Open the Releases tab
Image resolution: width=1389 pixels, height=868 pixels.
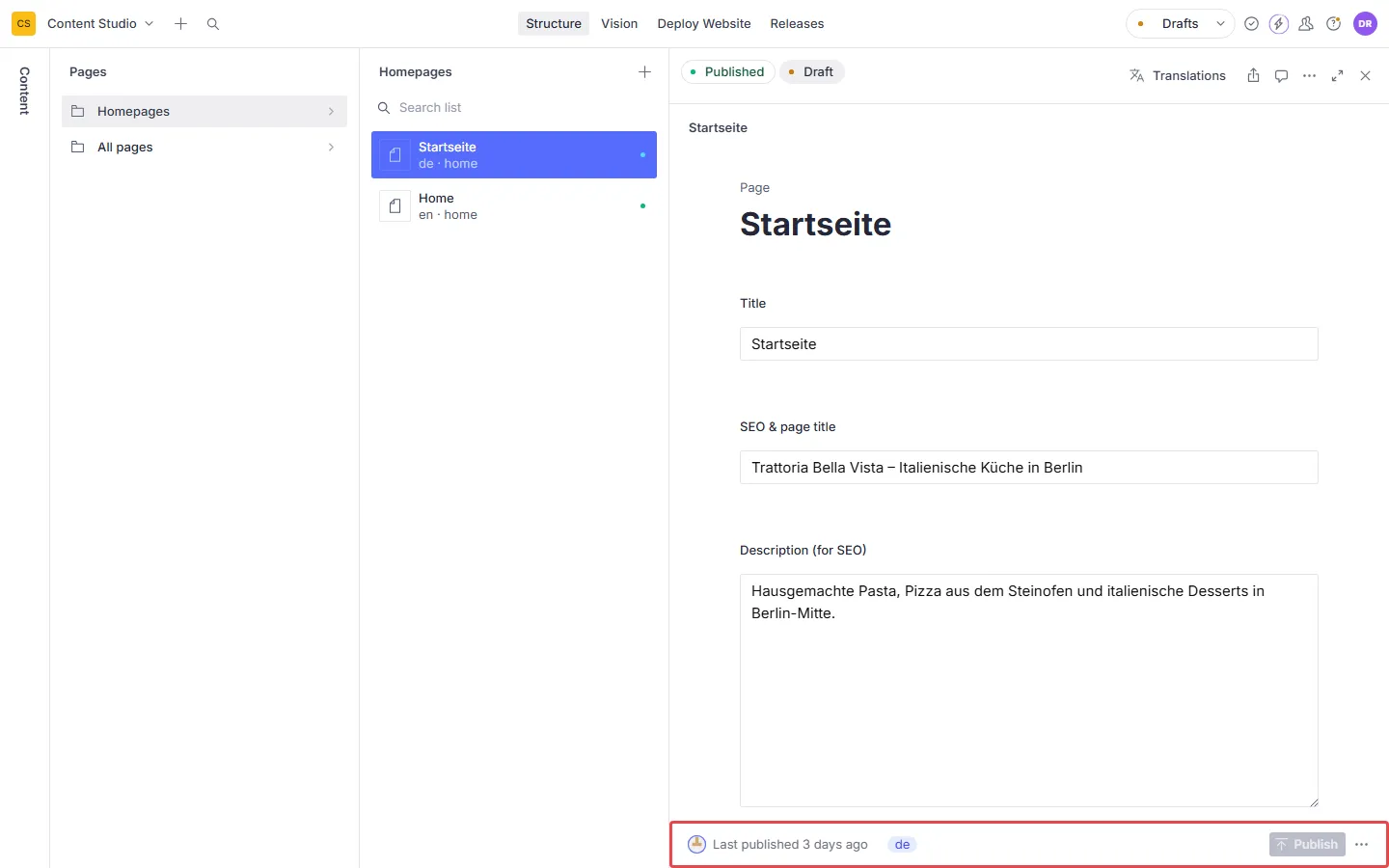point(797,23)
